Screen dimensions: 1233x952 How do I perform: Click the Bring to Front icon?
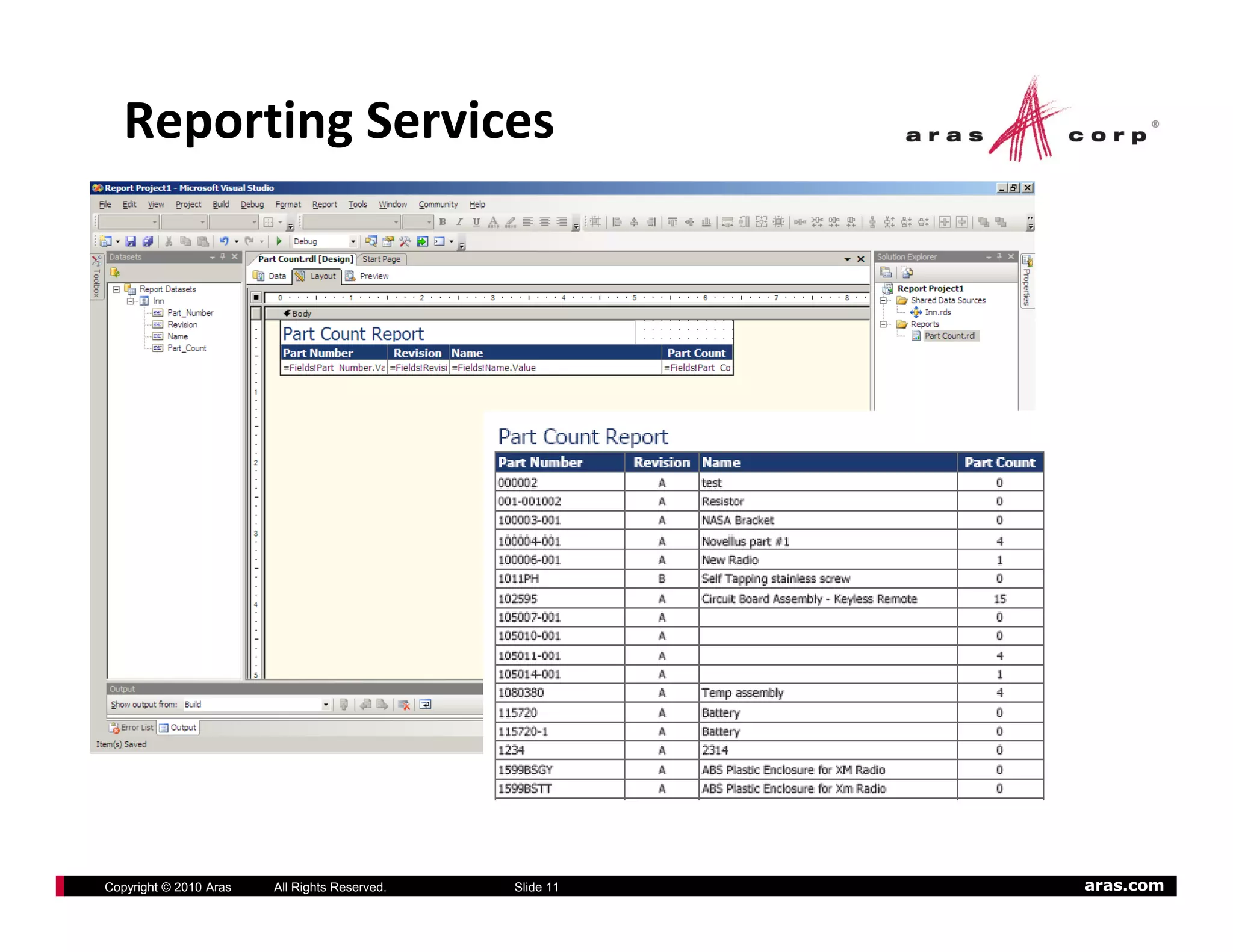pyautogui.click(x=984, y=222)
